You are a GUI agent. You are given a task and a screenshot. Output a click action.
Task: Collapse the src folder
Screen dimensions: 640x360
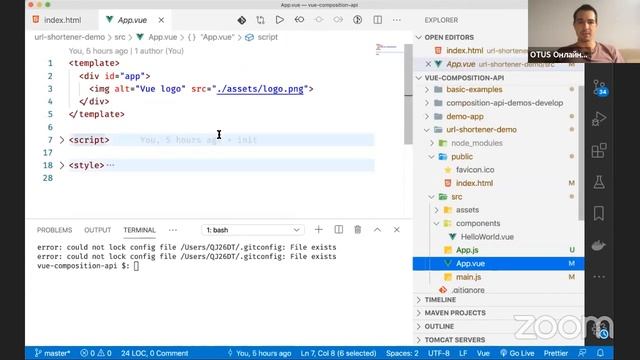(x=456, y=197)
